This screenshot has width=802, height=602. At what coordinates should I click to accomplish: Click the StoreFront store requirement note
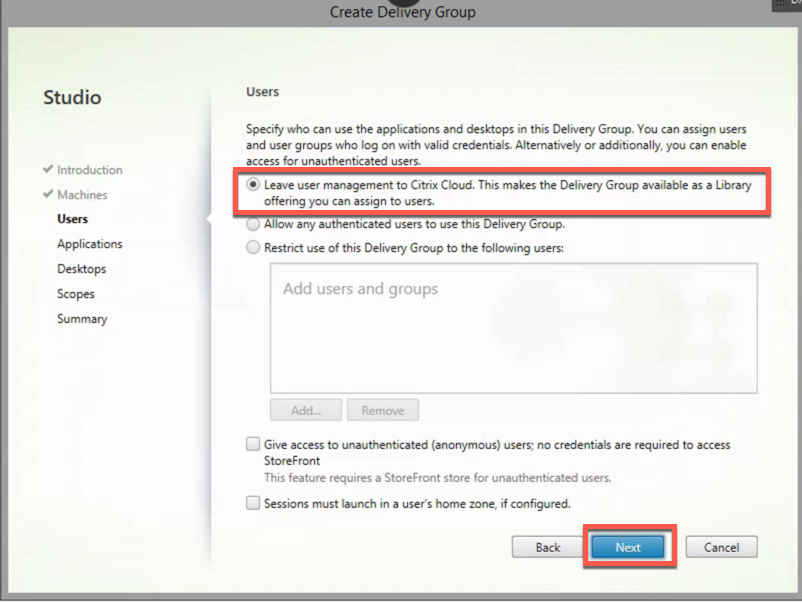[x=437, y=478]
